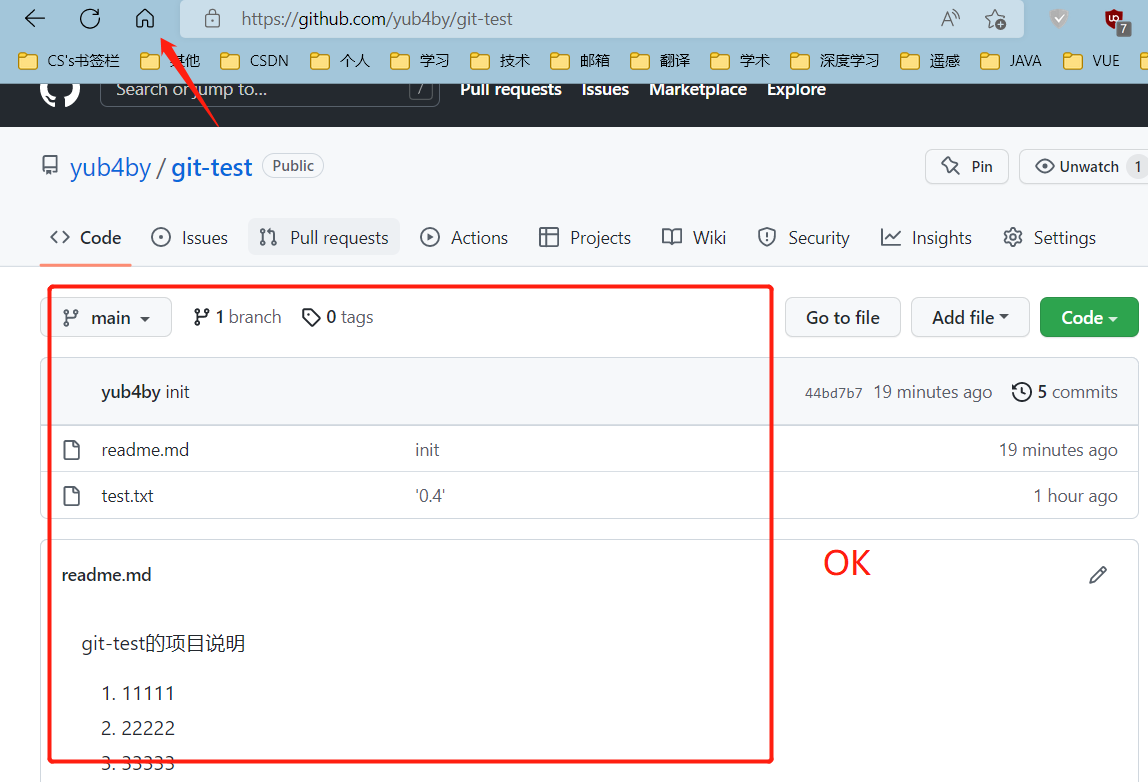Click the repository icon before yub4by
This screenshot has width=1148, height=782.
pyautogui.click(x=50, y=165)
